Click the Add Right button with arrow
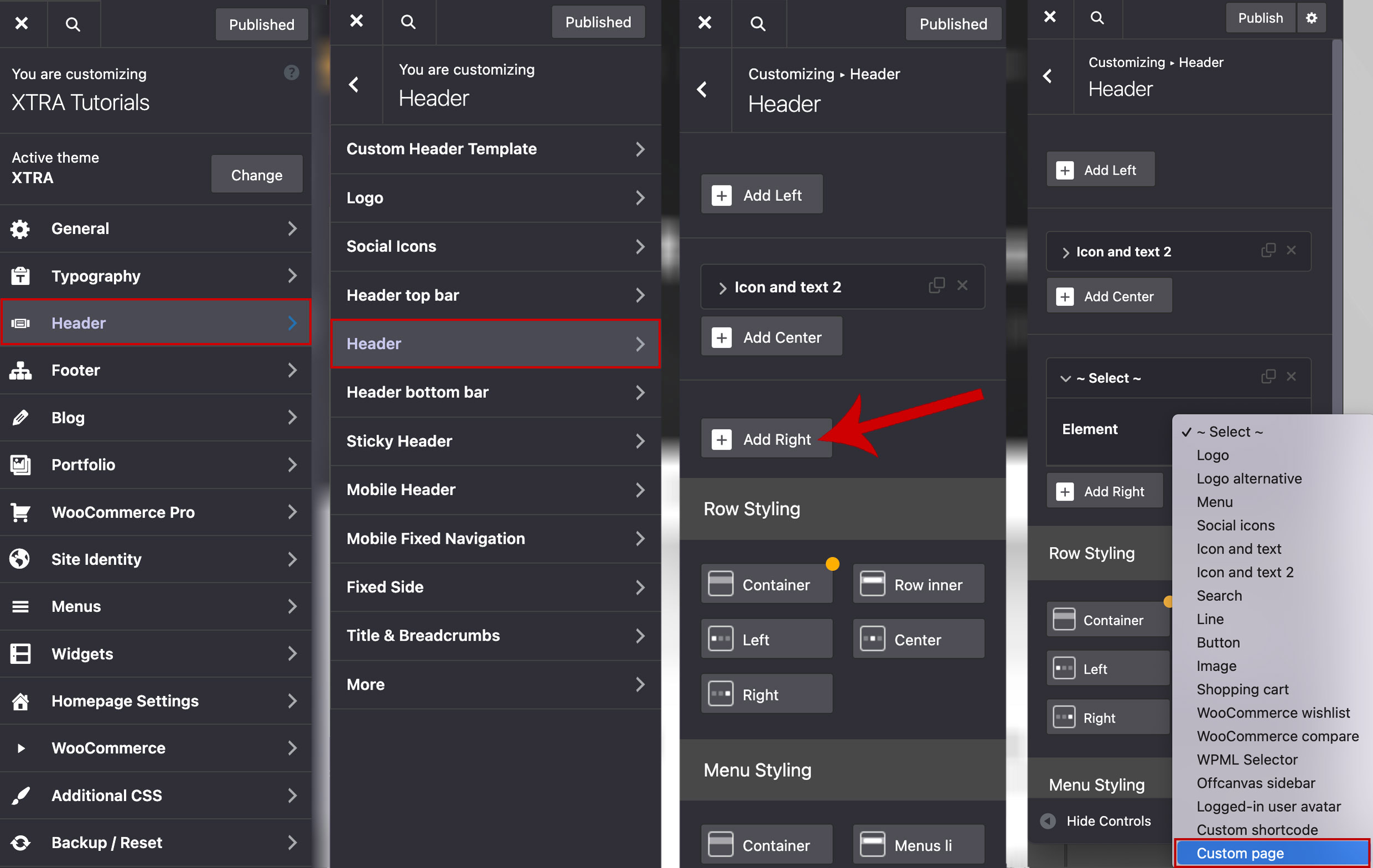Viewport: 1373px width, 868px height. [766, 439]
